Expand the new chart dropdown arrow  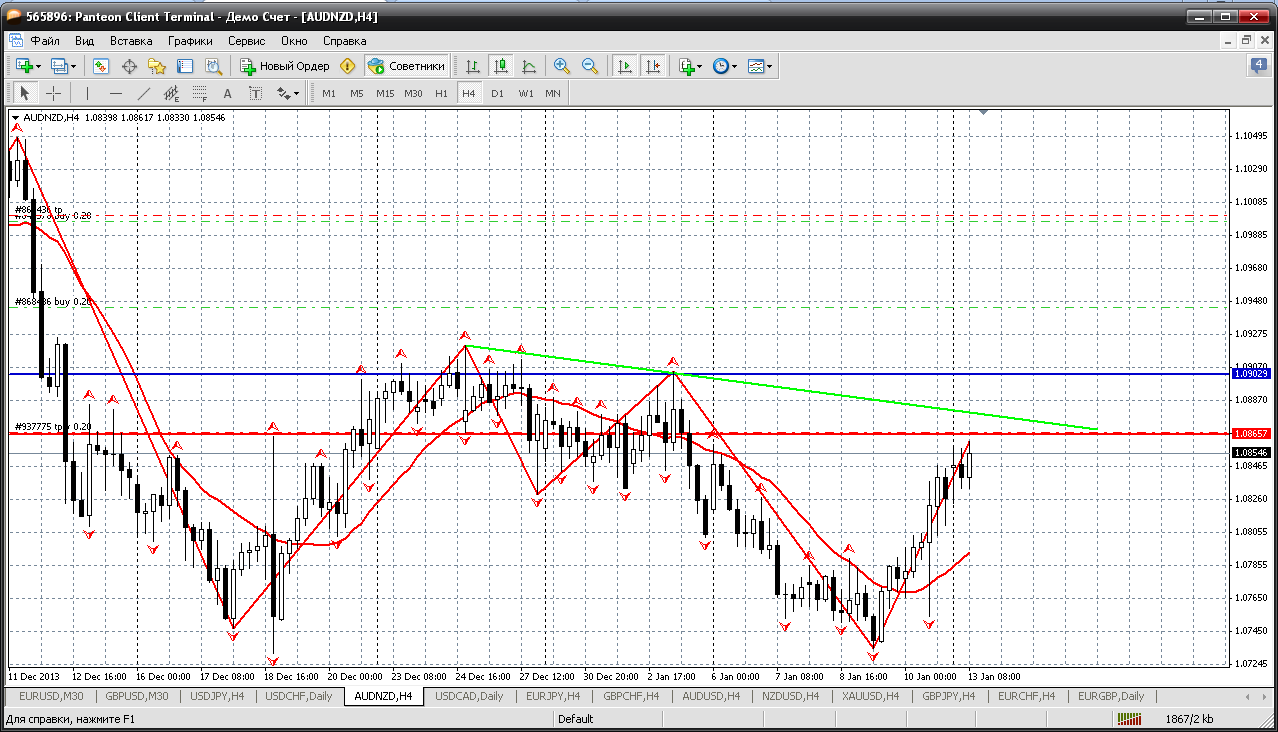(39, 67)
